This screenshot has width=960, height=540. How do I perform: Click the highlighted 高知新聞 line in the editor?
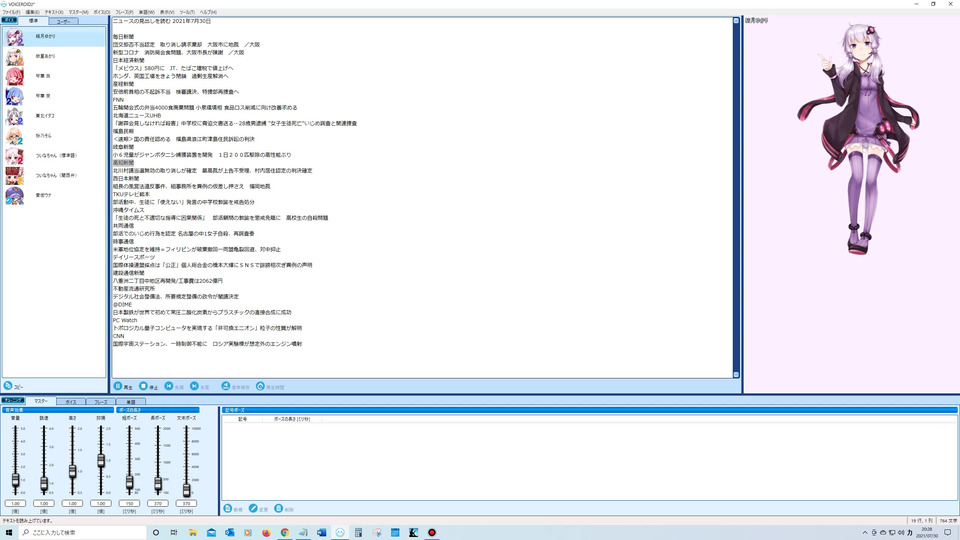tap(123, 163)
